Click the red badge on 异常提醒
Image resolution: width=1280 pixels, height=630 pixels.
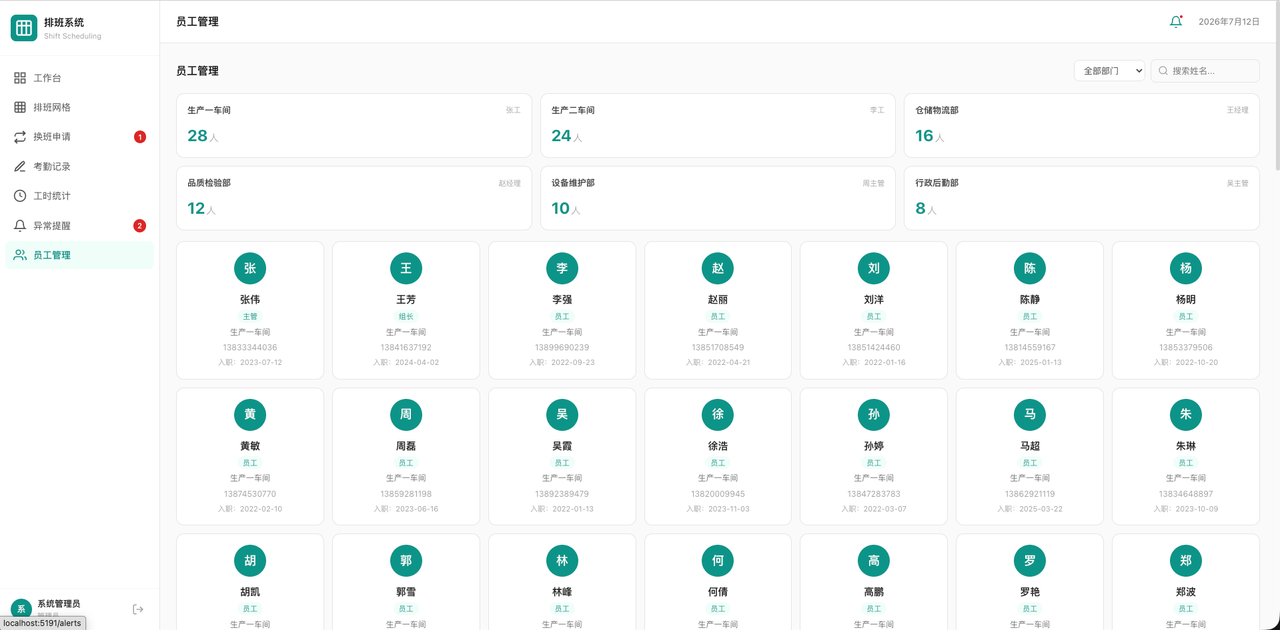pos(140,226)
